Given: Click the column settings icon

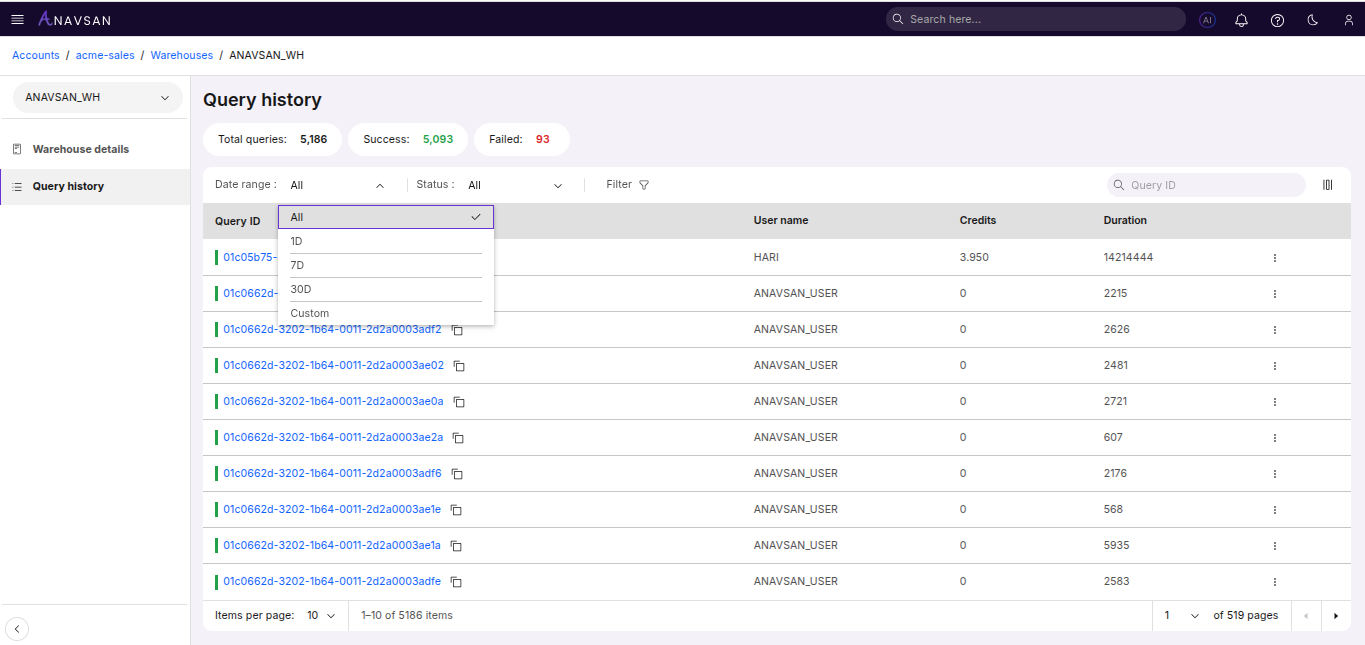Looking at the screenshot, I should pyautogui.click(x=1328, y=185).
